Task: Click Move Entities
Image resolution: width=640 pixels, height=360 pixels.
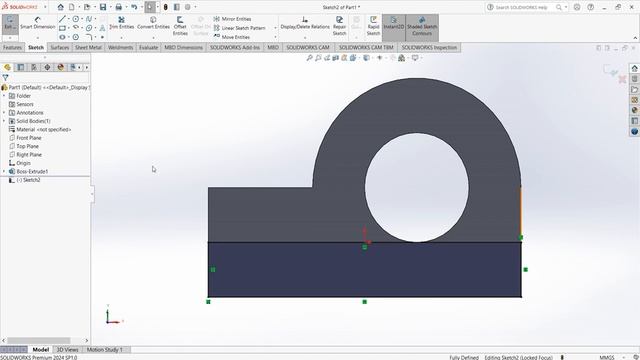Action: tap(232, 37)
